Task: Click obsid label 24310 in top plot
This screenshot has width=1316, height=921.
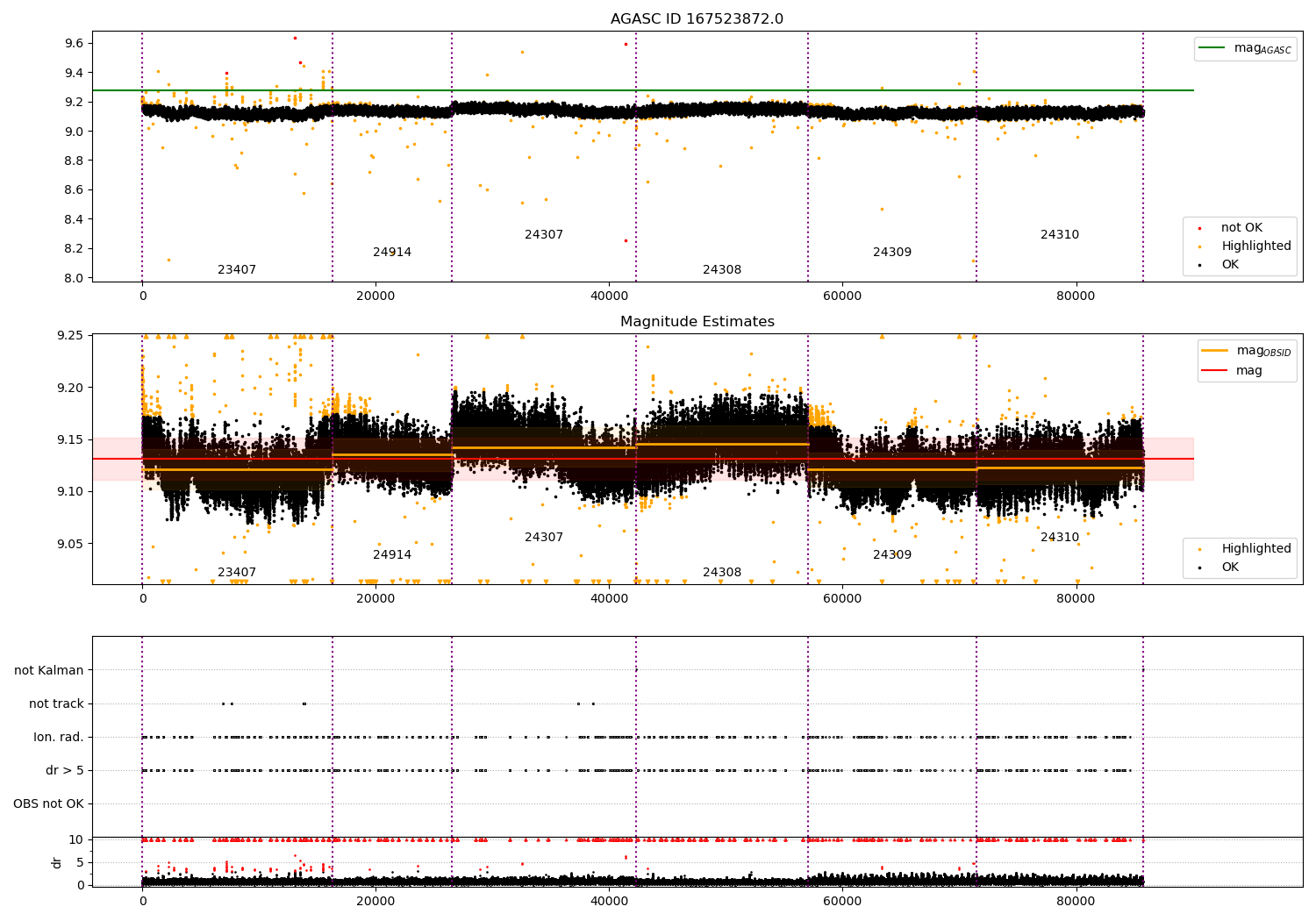Action: [1060, 235]
